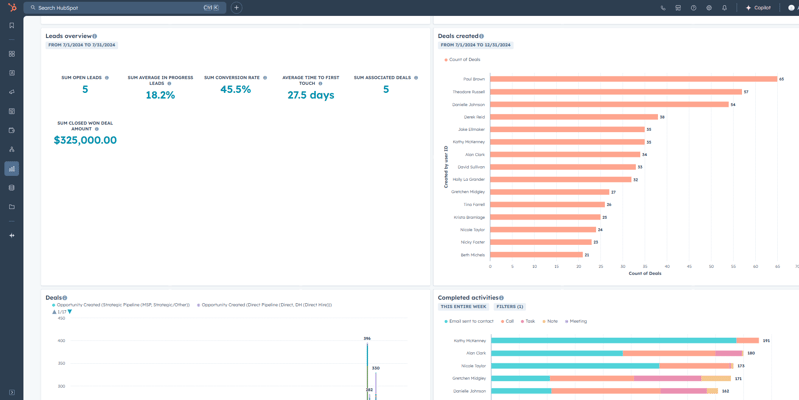
Task: Click Theodore Russell's bar in Deals created
Action: (x=616, y=92)
